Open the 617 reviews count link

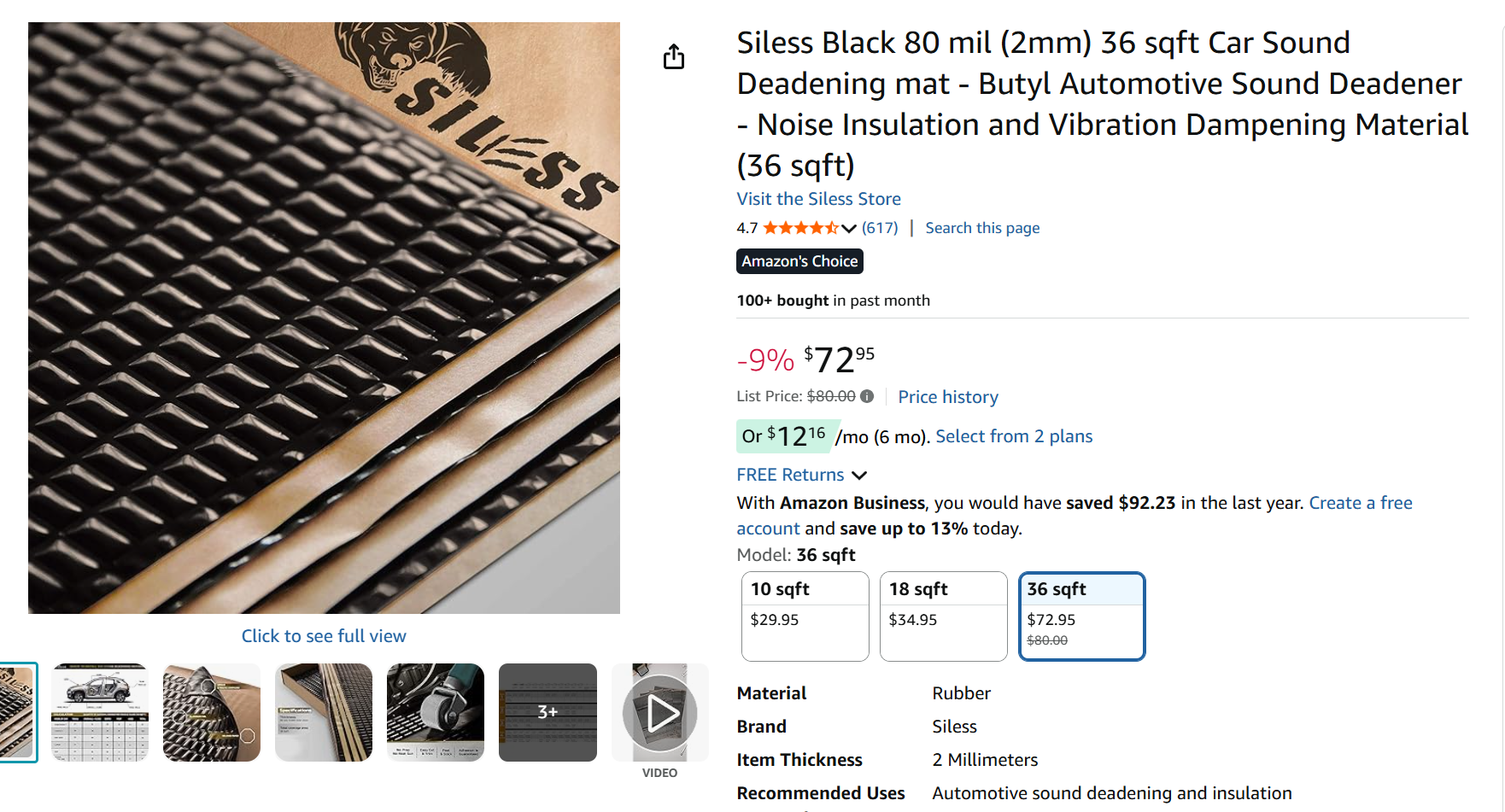[x=880, y=228]
